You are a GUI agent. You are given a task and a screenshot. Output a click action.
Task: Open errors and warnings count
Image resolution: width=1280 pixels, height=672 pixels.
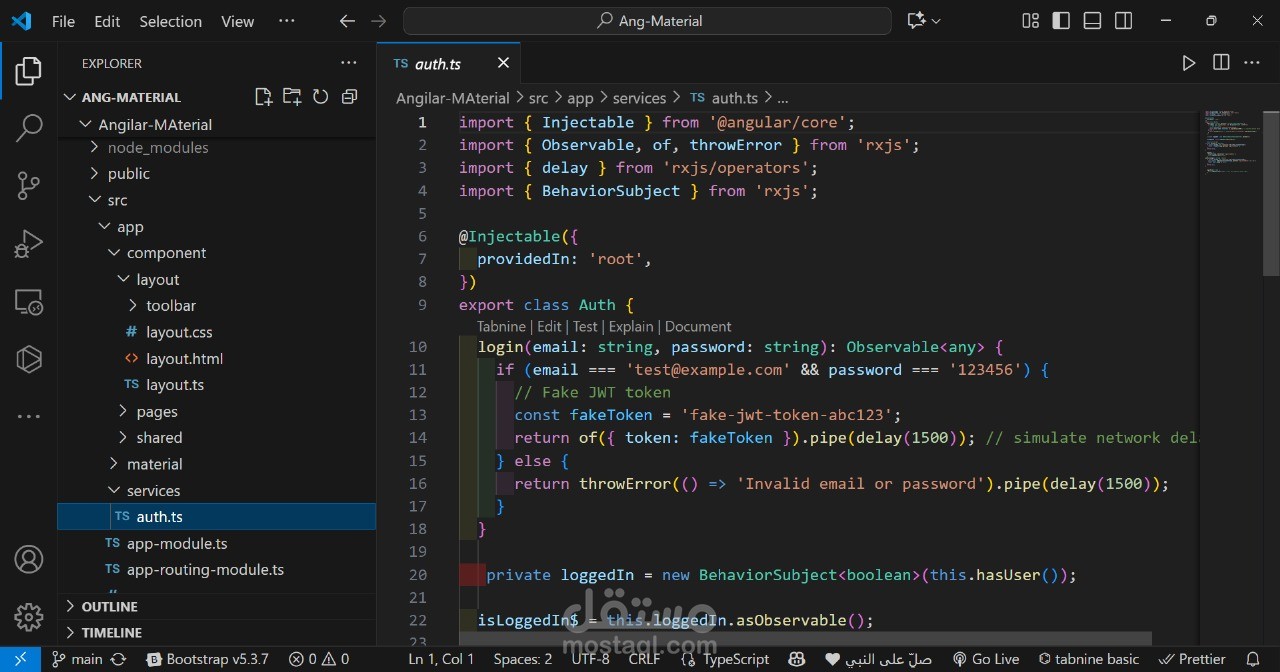[x=319, y=659]
